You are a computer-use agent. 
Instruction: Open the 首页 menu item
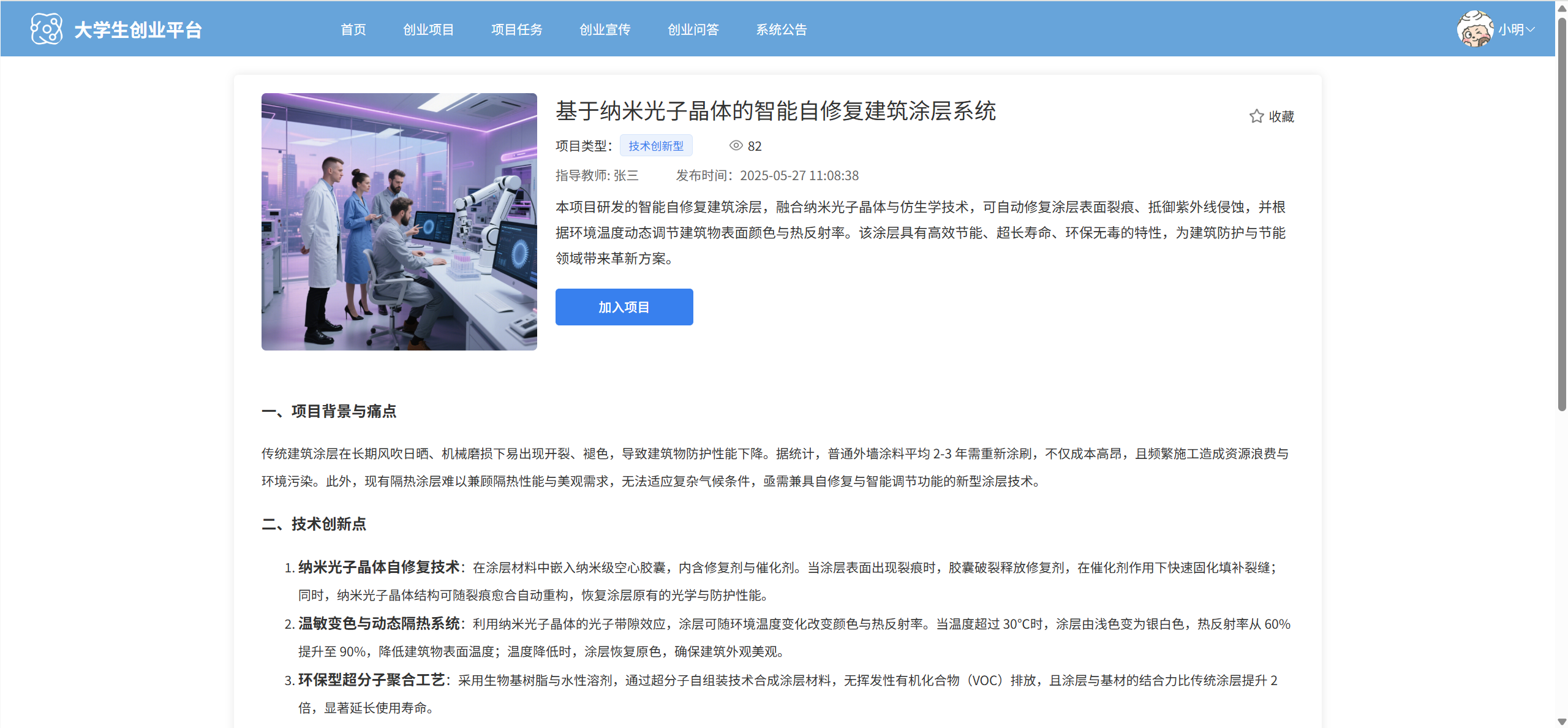pyautogui.click(x=353, y=29)
